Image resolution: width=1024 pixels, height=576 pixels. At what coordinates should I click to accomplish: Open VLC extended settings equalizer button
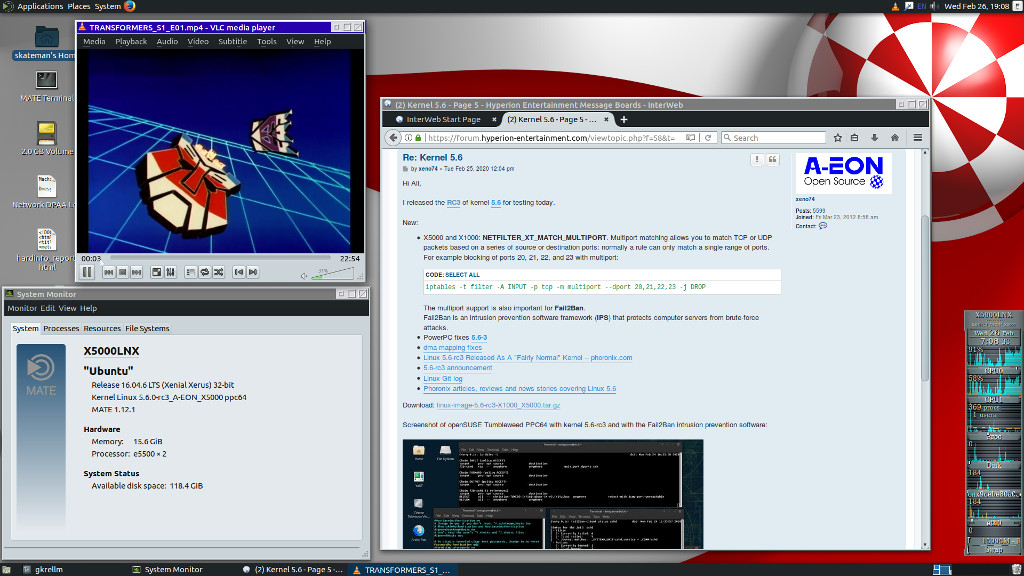tap(170, 272)
